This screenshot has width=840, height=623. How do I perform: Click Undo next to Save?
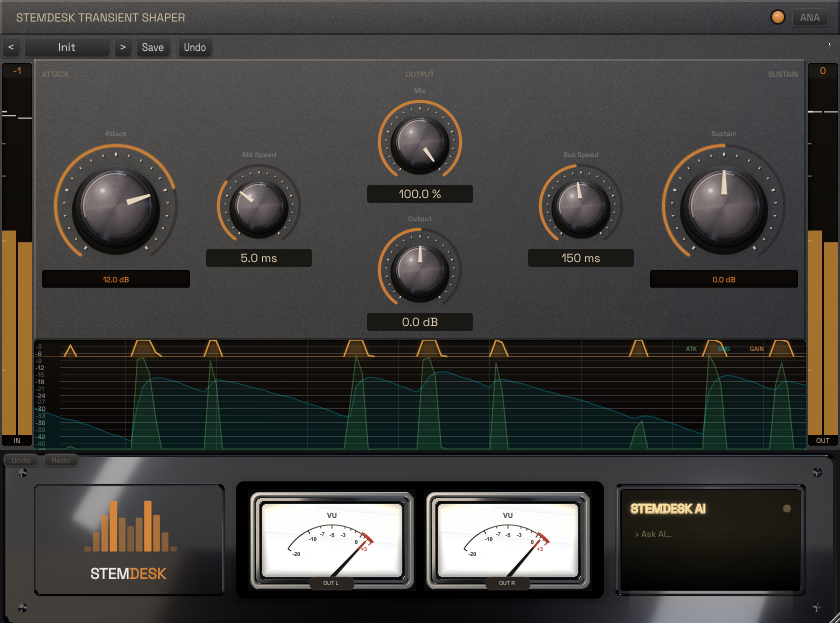point(194,47)
